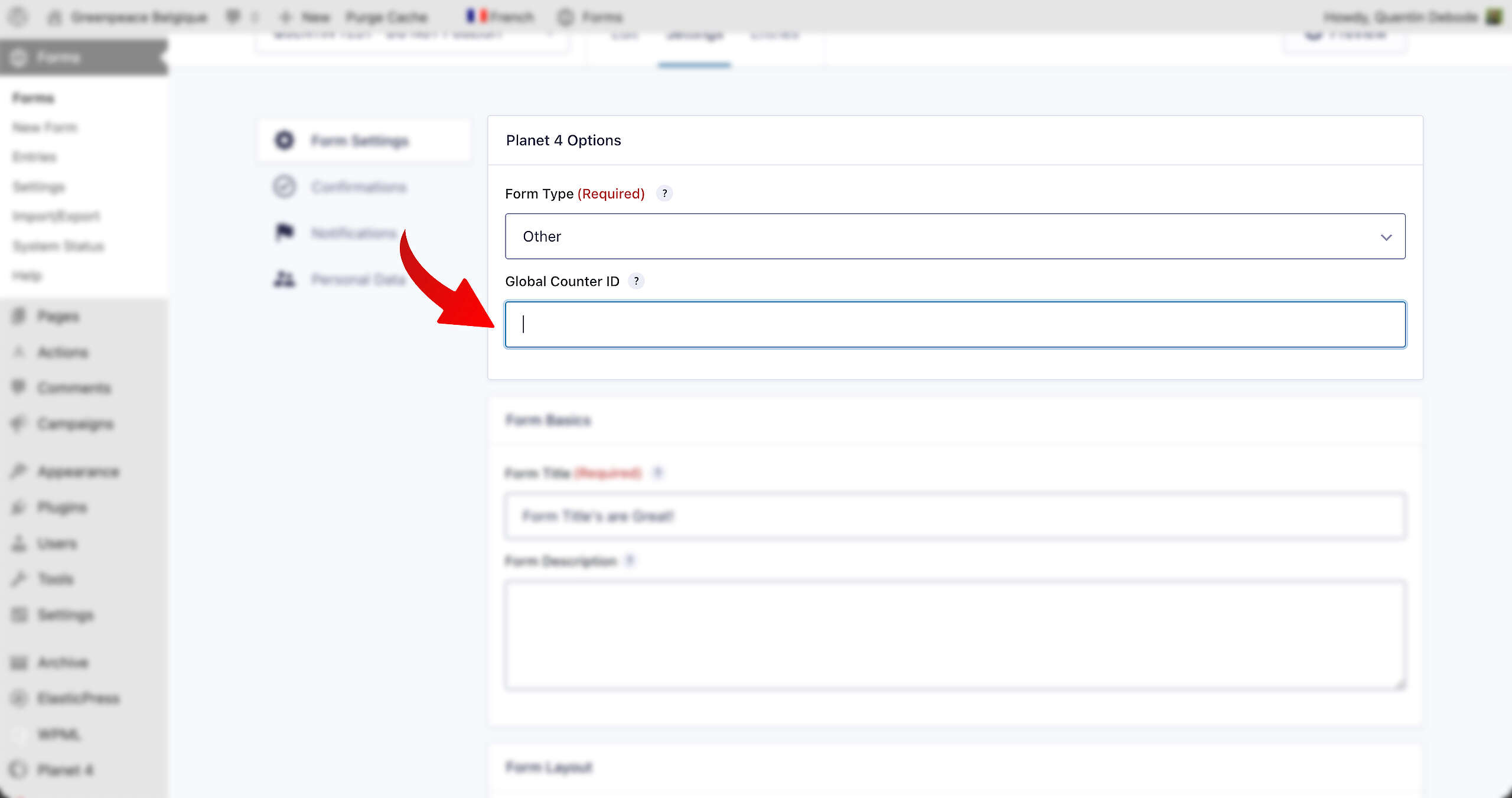Viewport: 1512px width, 798px height.
Task: Open the Forms menu in admin bar
Action: coord(591,17)
